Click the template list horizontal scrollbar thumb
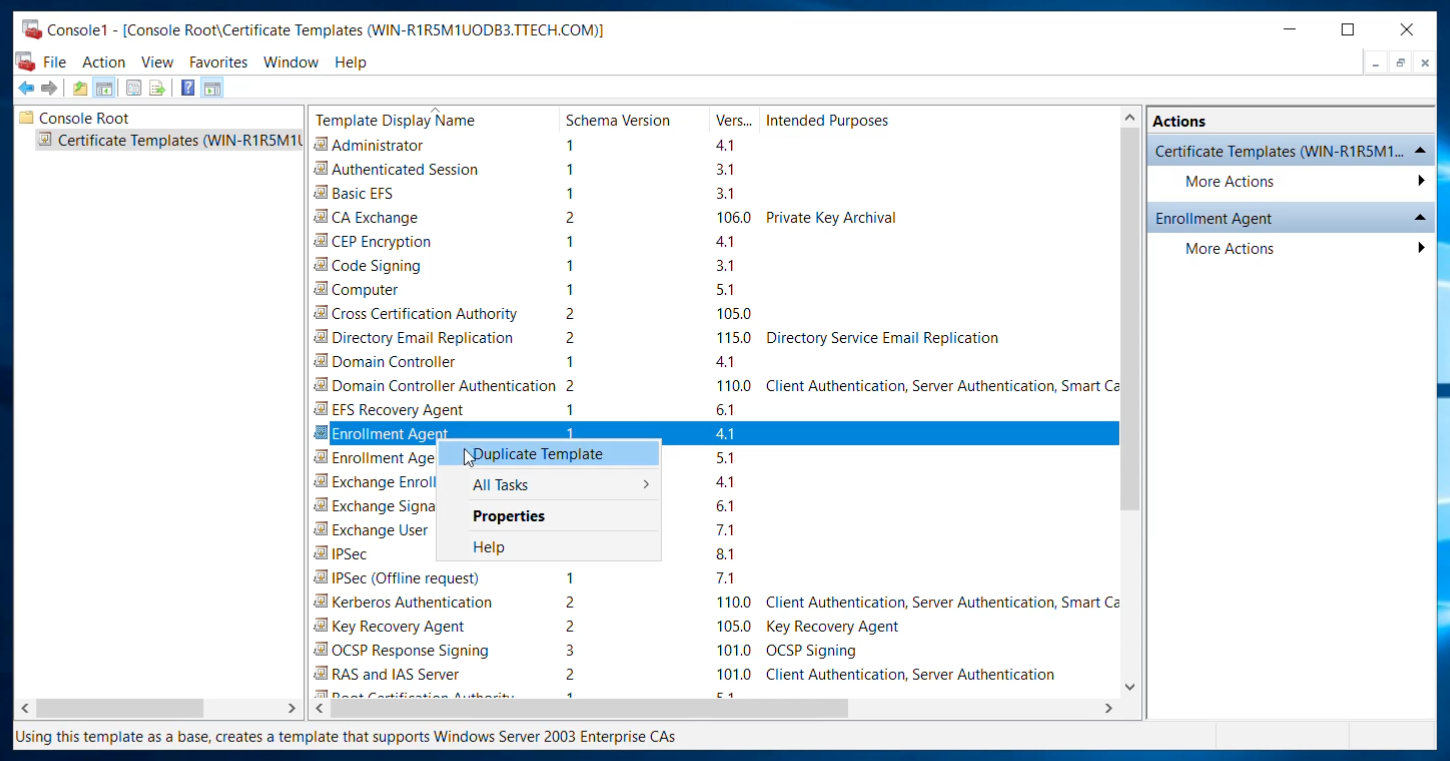 coord(589,708)
